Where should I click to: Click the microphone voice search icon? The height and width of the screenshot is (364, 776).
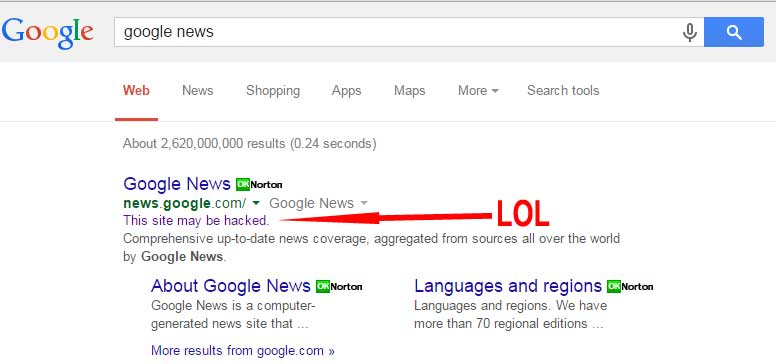click(x=689, y=33)
